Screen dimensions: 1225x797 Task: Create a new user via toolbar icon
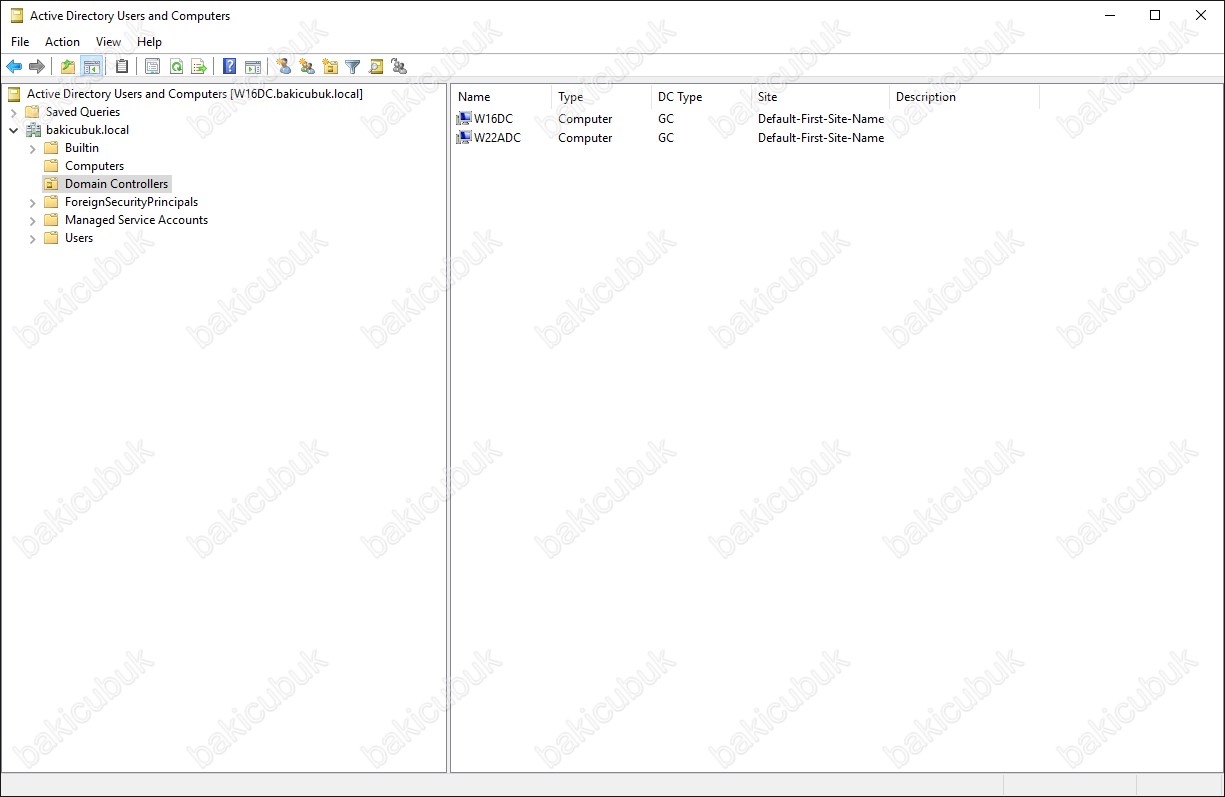coord(283,67)
